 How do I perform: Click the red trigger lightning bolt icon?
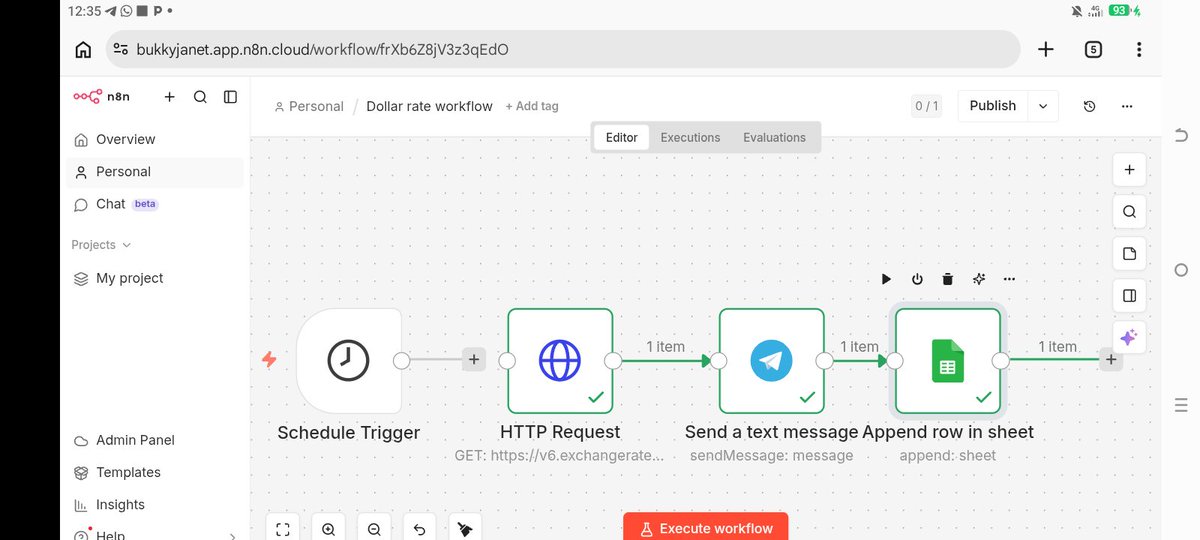(269, 360)
